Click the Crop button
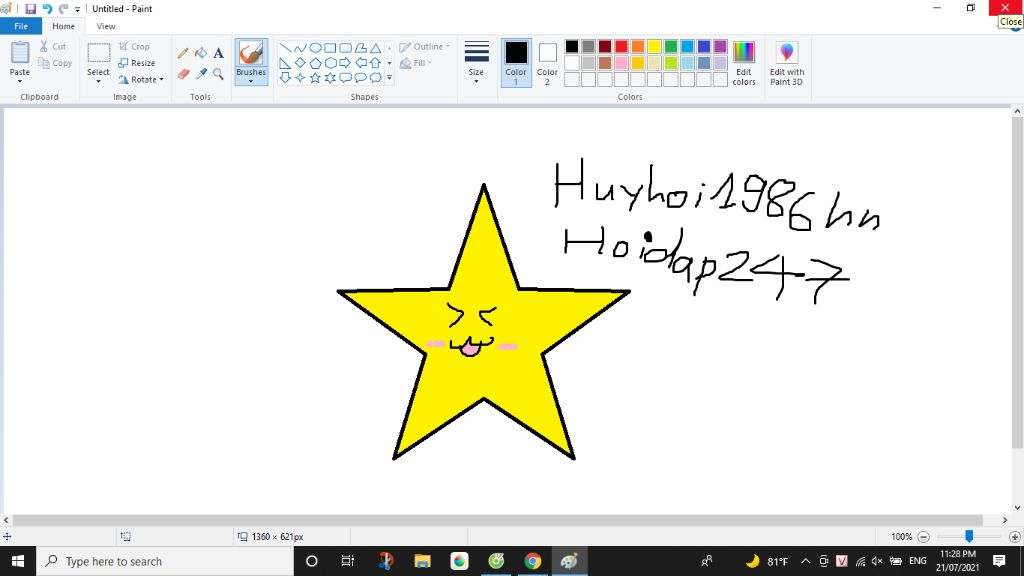 click(x=135, y=46)
